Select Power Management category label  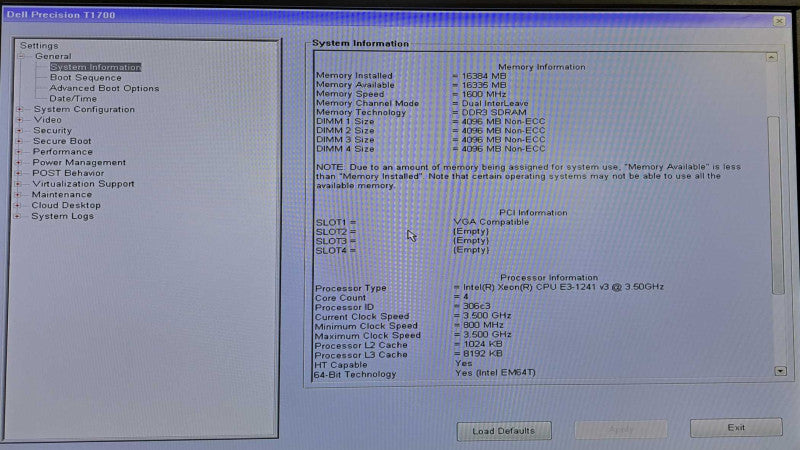[x=79, y=163]
